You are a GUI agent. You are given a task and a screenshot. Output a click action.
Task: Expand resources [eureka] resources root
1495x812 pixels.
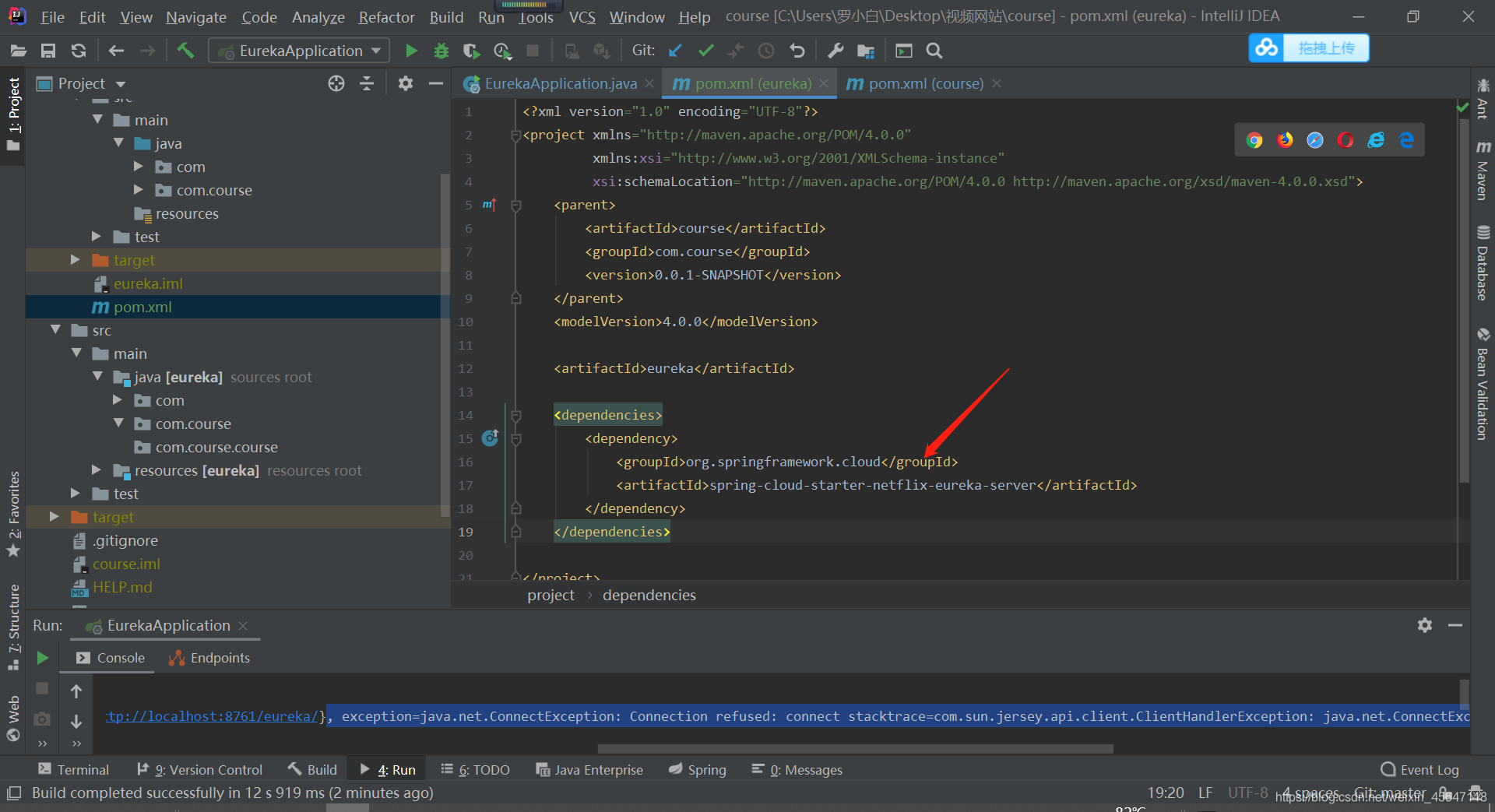pos(97,470)
